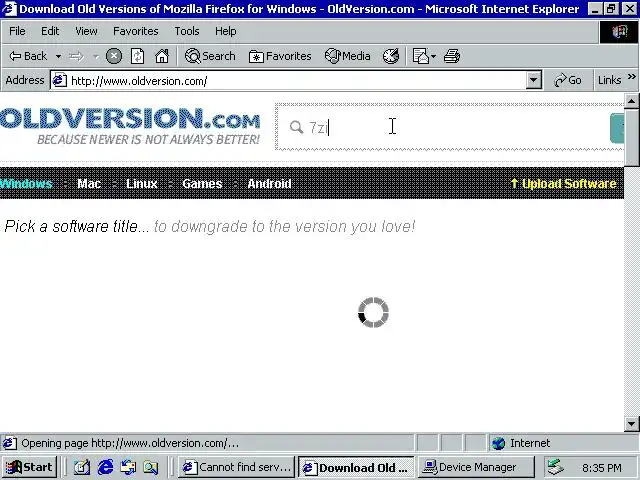This screenshot has width=640, height=480.
Task: Click the Opening page status bar text
Action: [x=130, y=443]
